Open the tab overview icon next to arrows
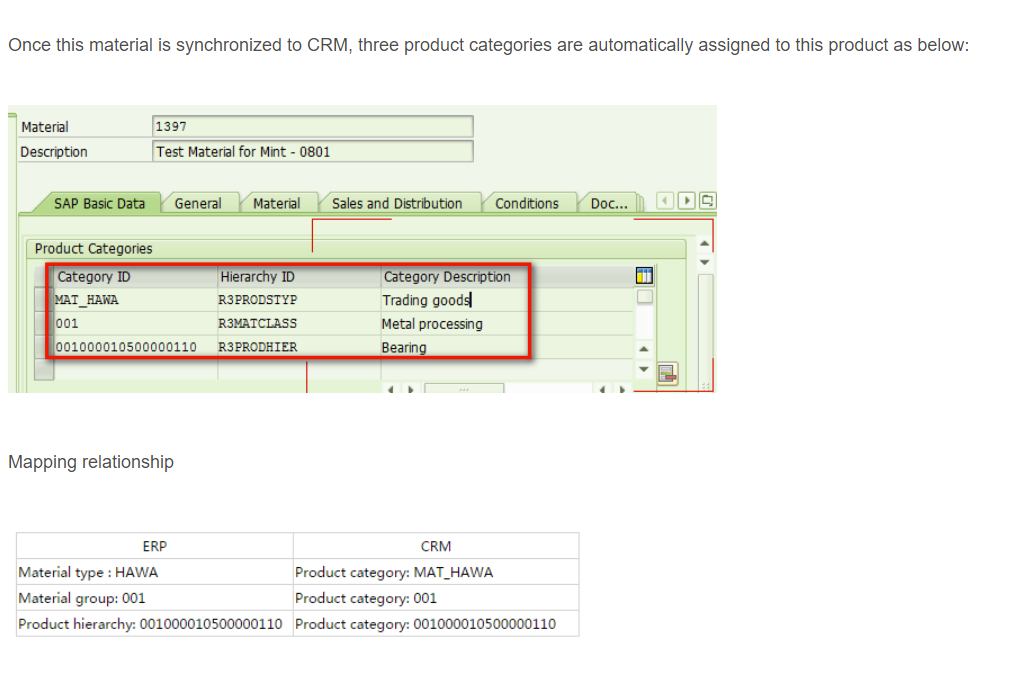 [707, 200]
